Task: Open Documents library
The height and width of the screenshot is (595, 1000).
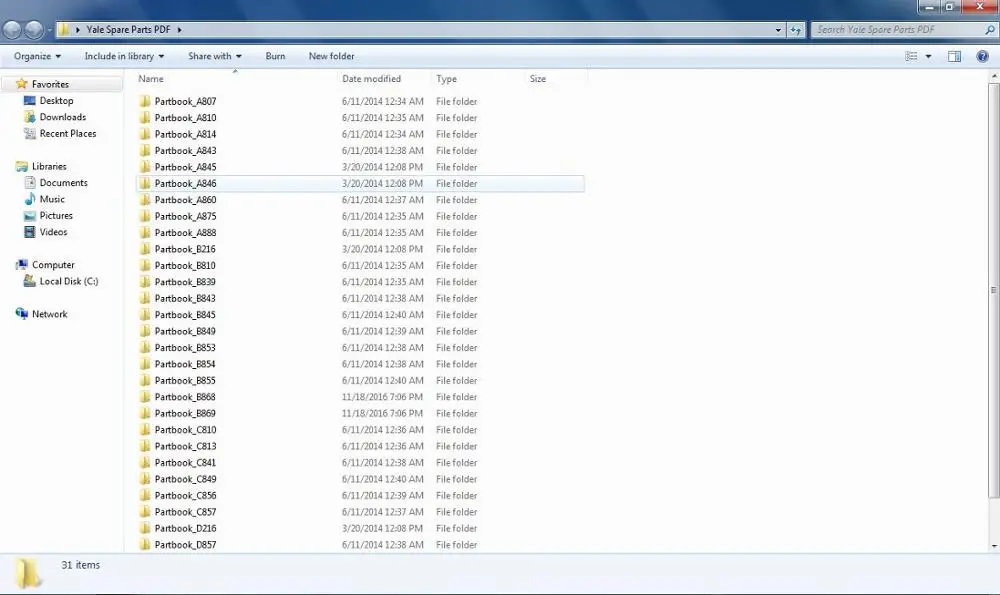Action: pyautogui.click(x=63, y=183)
